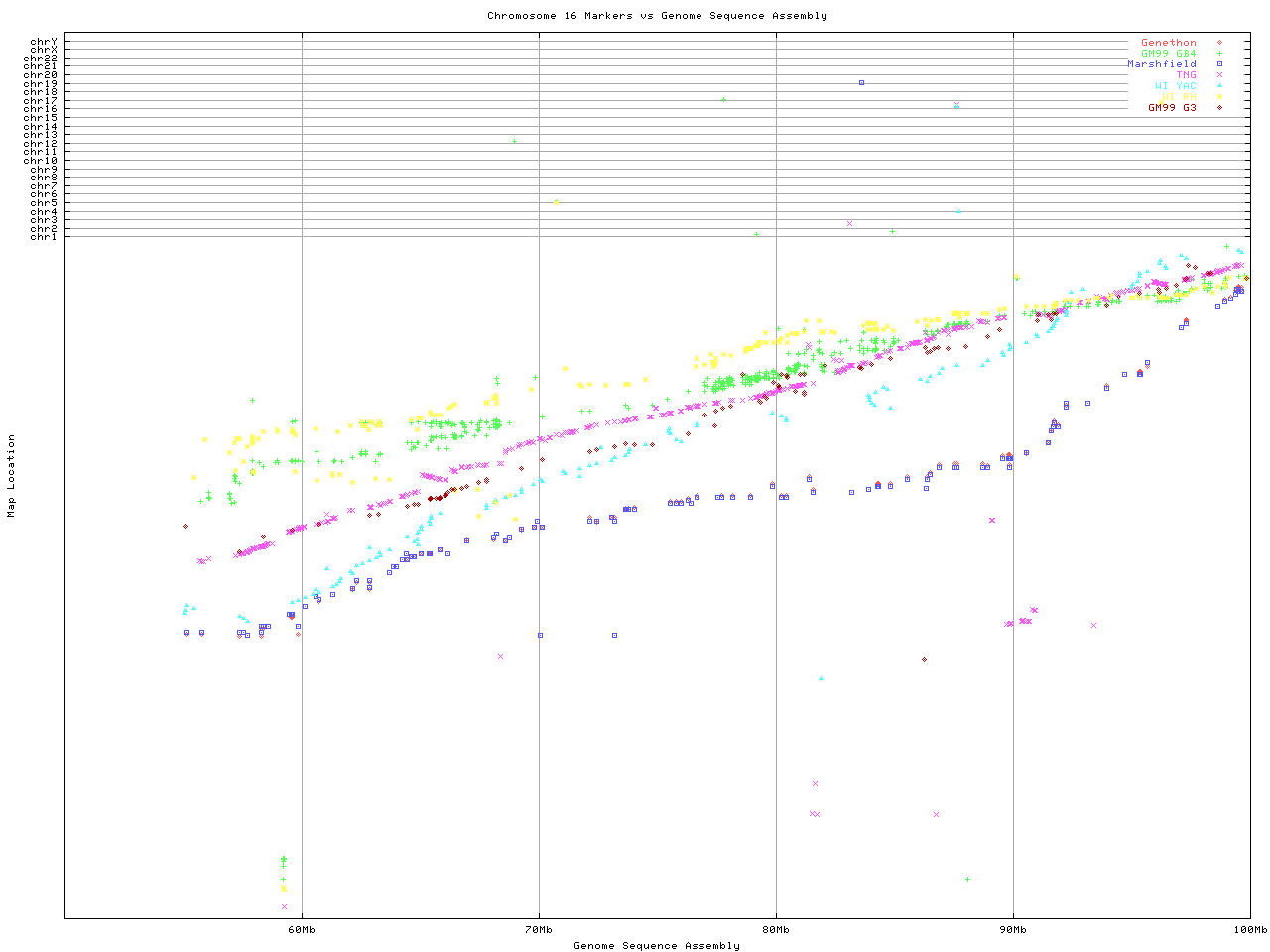Click the Genethon red diamond legend marker

1219,43
